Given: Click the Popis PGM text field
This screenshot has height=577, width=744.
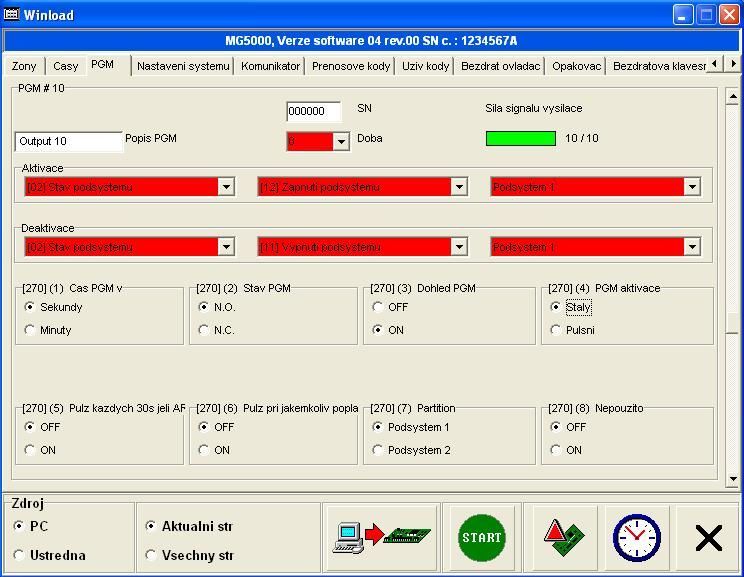Looking at the screenshot, I should click(x=68, y=142).
